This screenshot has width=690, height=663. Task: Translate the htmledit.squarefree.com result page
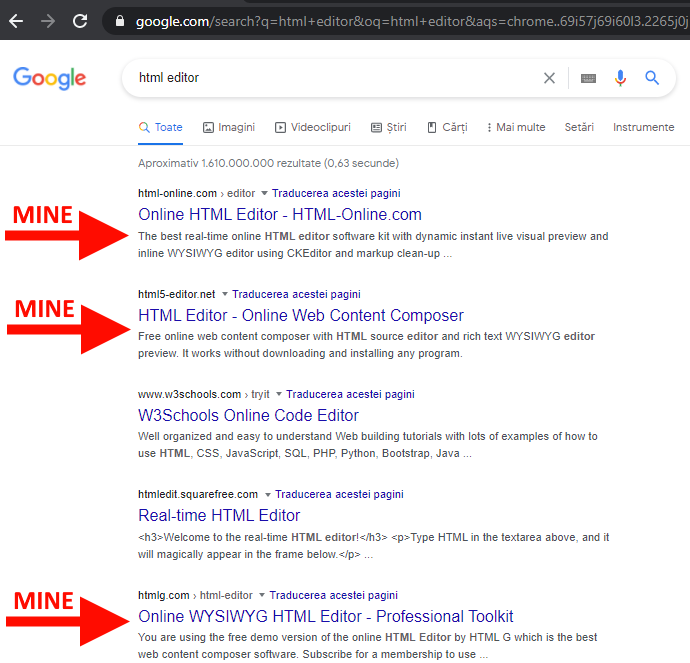[339, 495]
